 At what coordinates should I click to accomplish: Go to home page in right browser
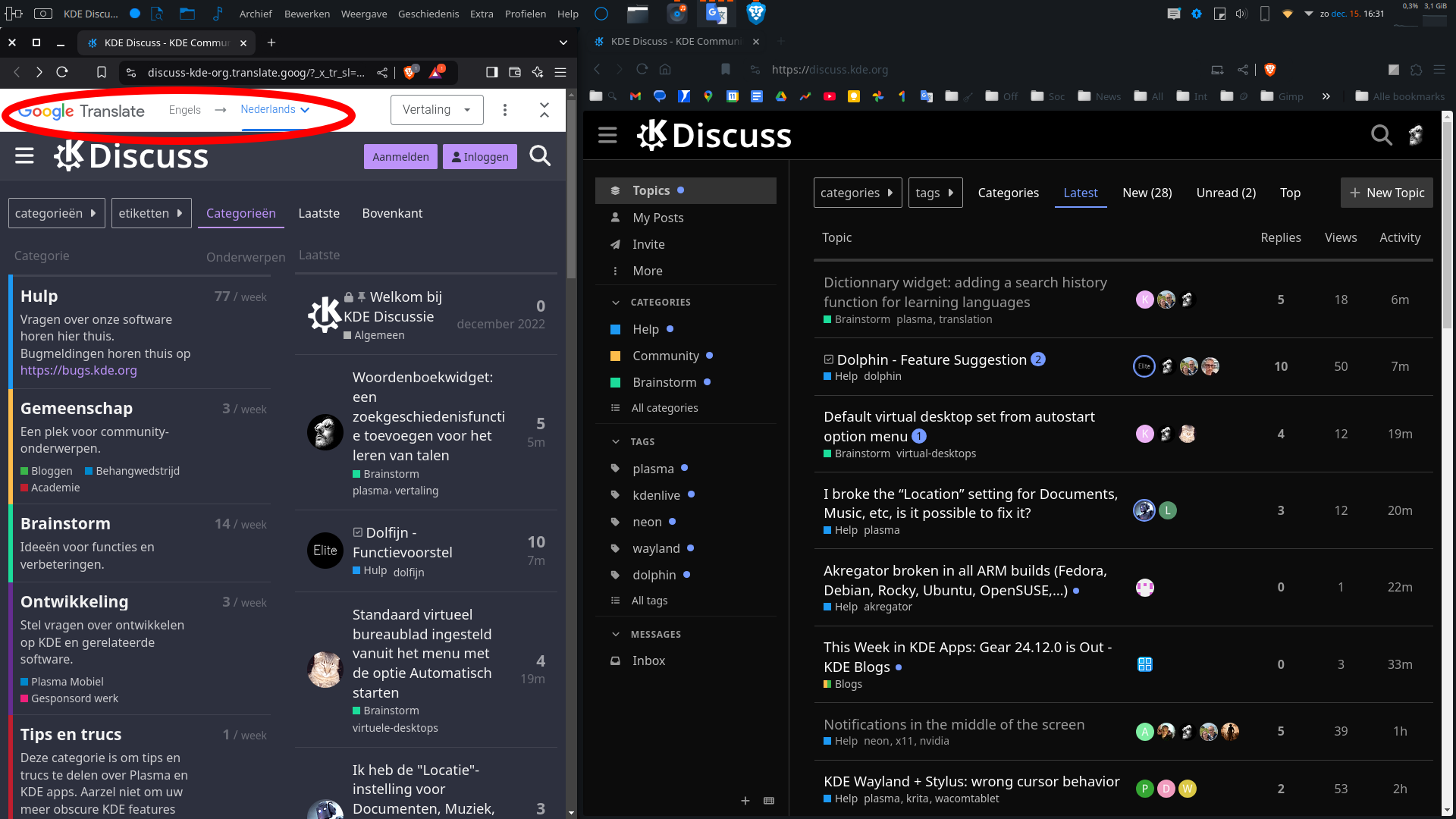click(x=665, y=69)
